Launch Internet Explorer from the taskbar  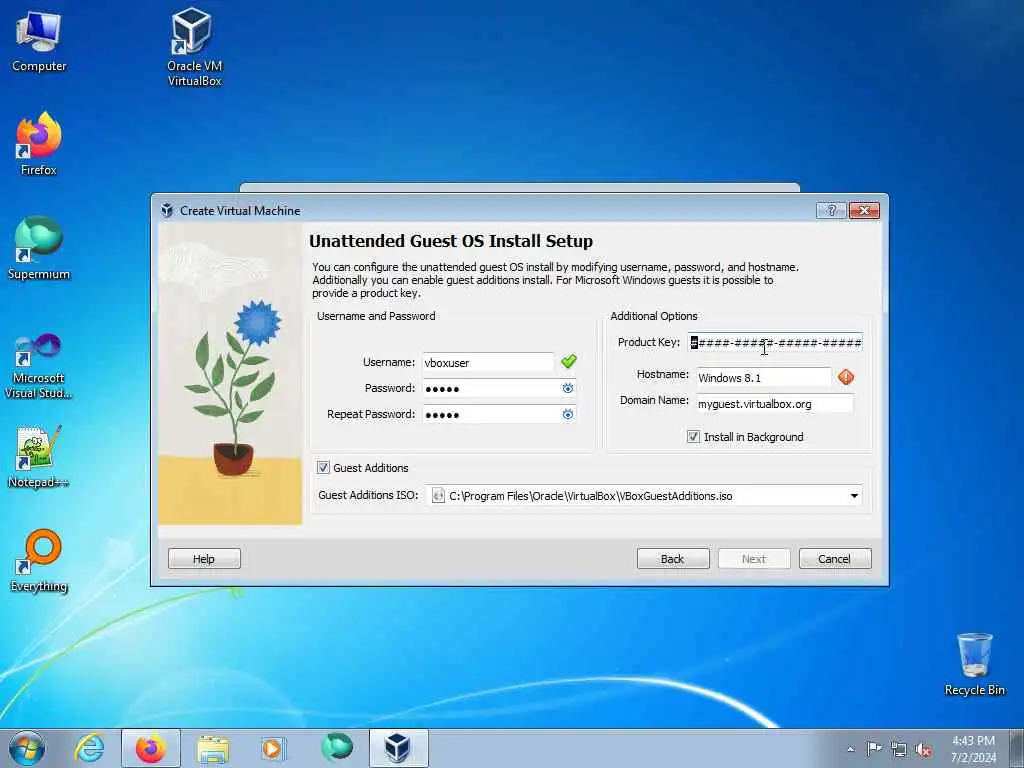coord(89,748)
